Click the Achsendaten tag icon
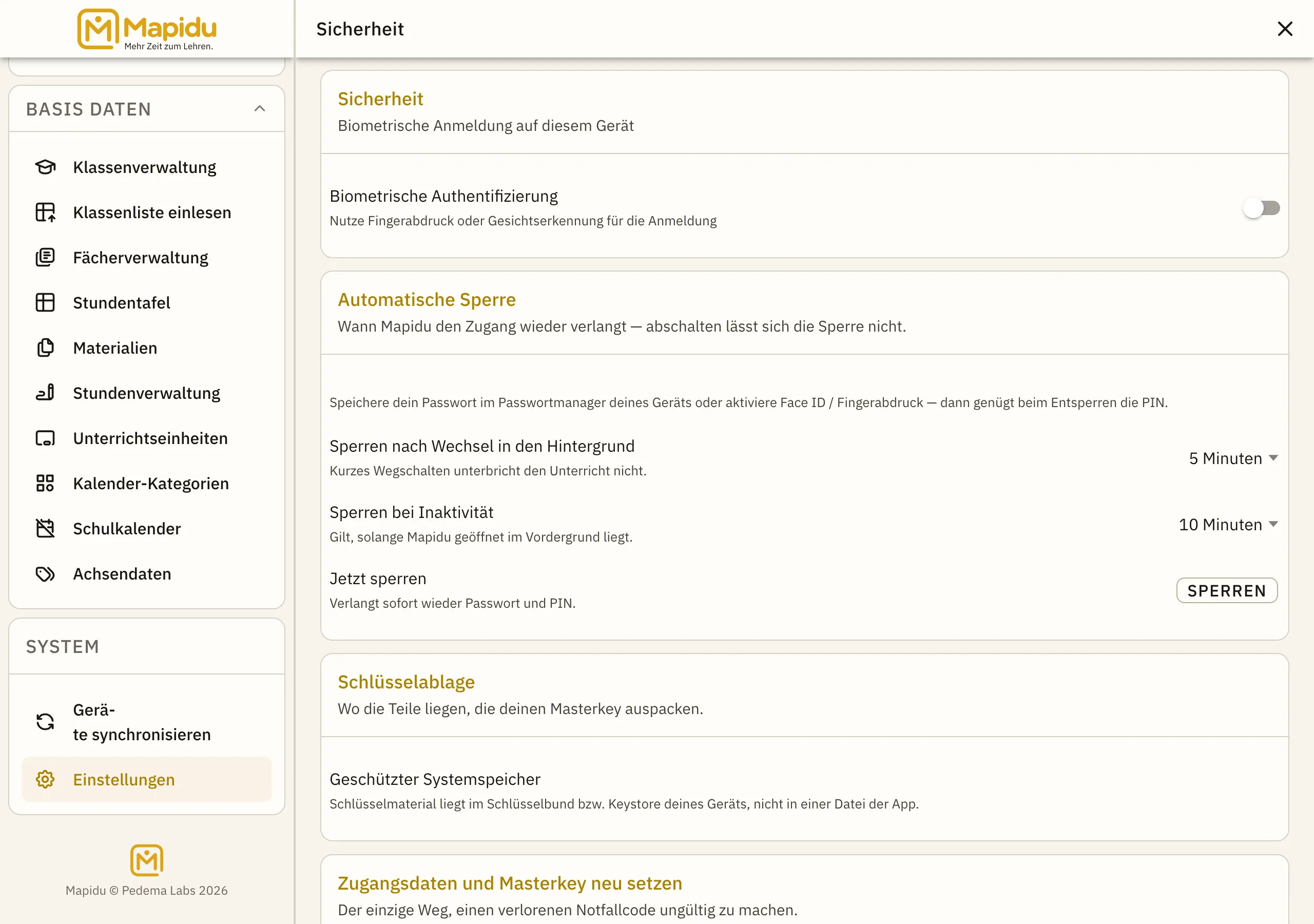1314x924 pixels. 45,573
